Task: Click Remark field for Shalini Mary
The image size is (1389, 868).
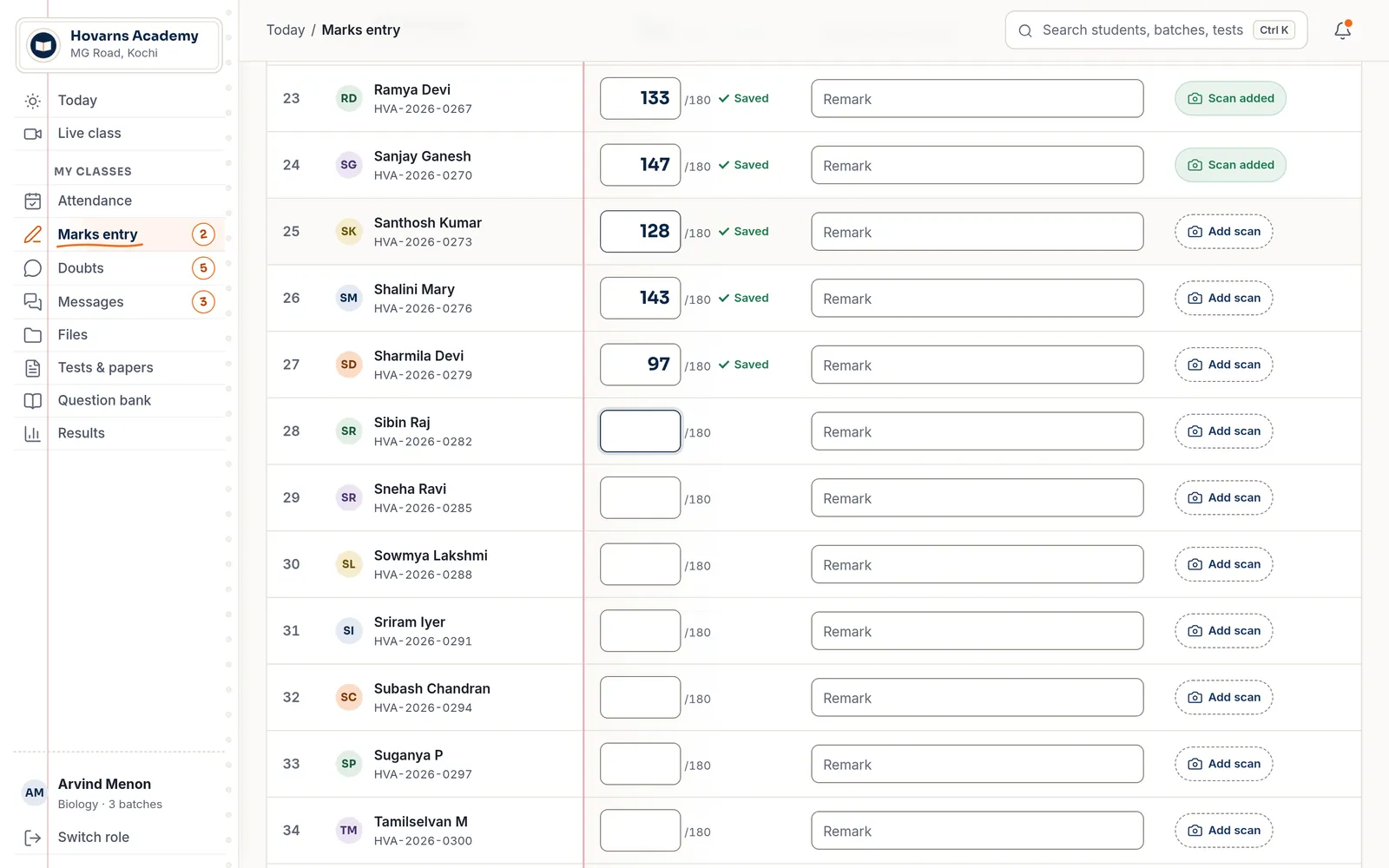Action: pos(978,299)
